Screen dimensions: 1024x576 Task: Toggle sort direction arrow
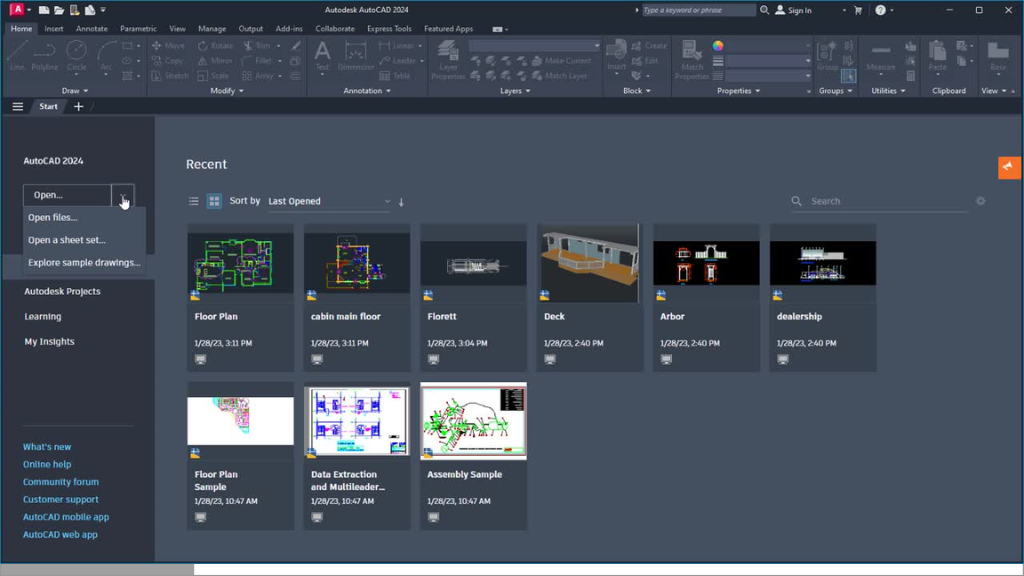(x=401, y=202)
